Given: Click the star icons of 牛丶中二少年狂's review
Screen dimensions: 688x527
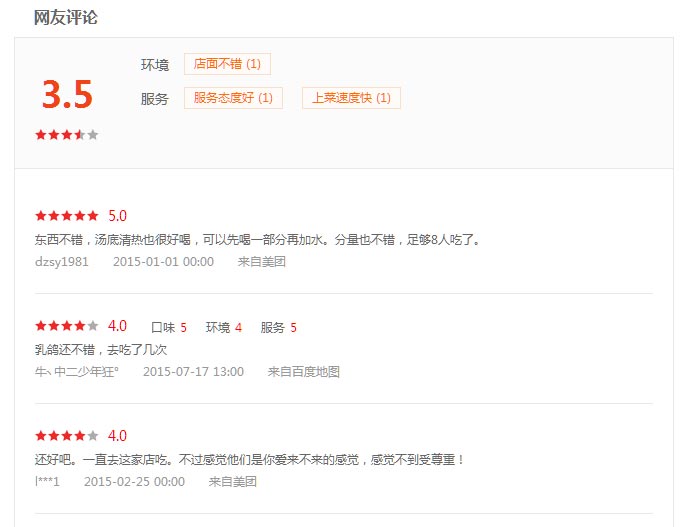Looking at the screenshot, I should [x=67, y=326].
